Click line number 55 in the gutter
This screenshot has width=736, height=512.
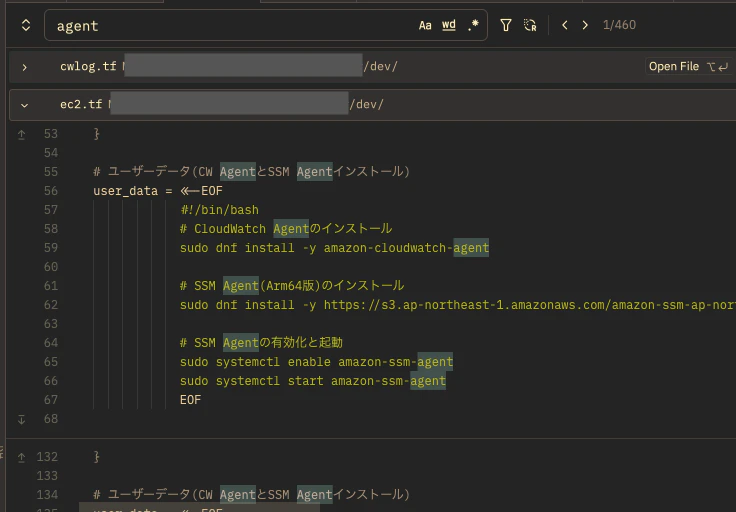click(51, 172)
